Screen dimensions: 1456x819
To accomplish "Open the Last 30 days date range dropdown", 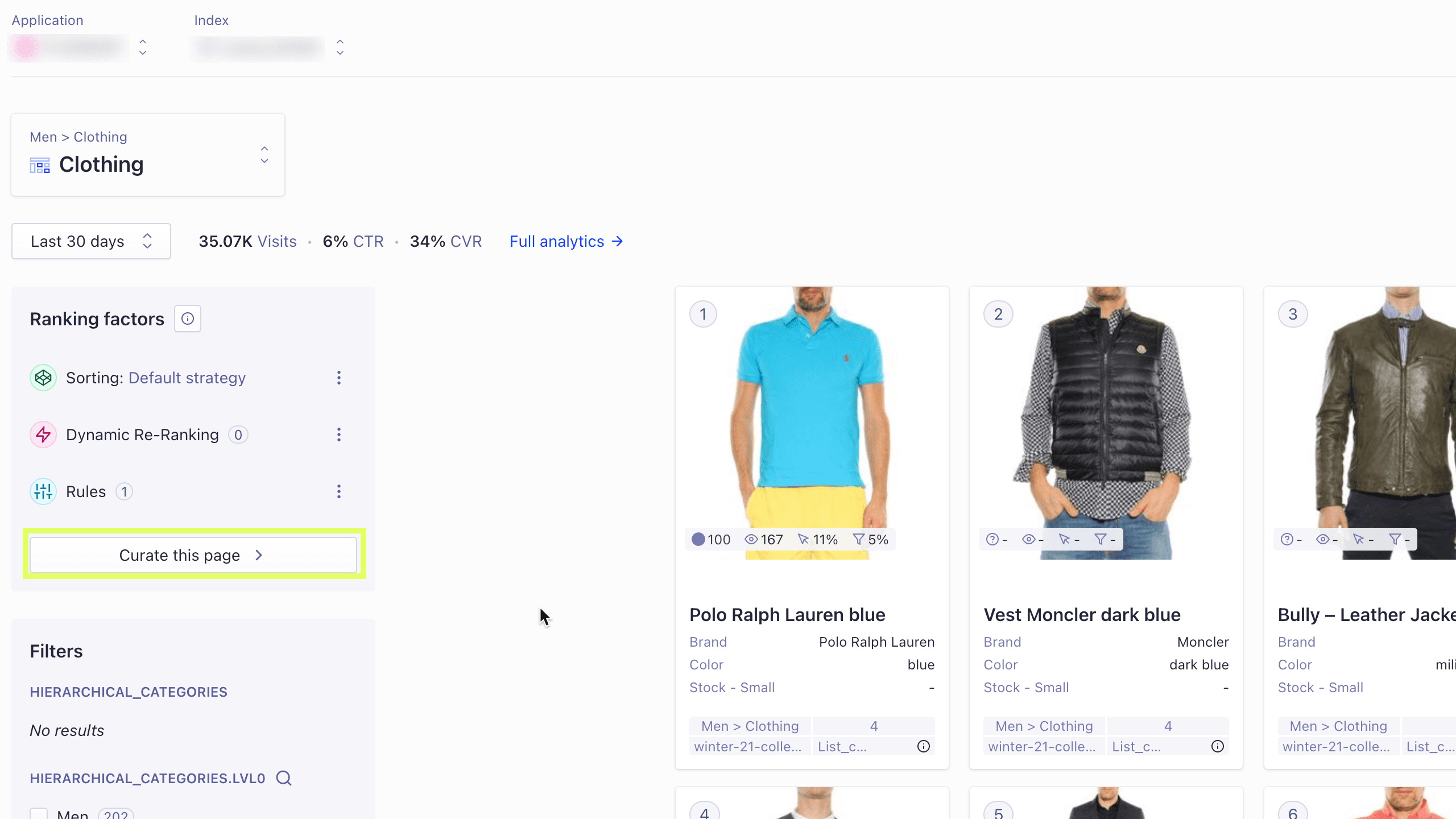I will coord(91,242).
